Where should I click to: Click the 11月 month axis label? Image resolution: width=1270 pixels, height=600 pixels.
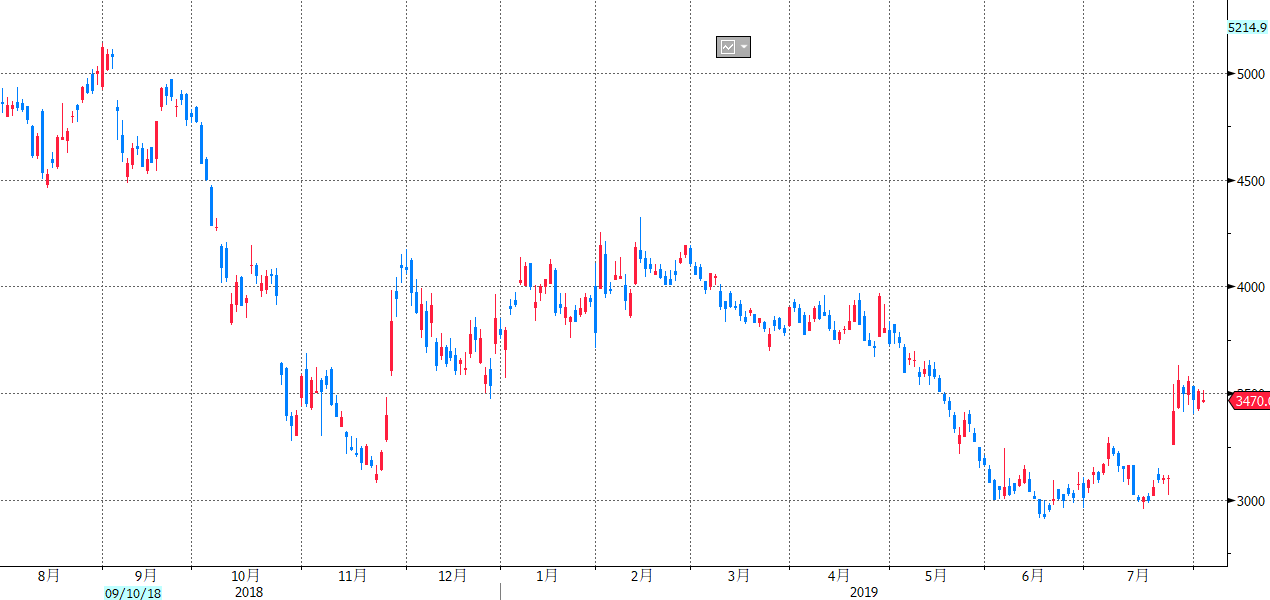(353, 576)
